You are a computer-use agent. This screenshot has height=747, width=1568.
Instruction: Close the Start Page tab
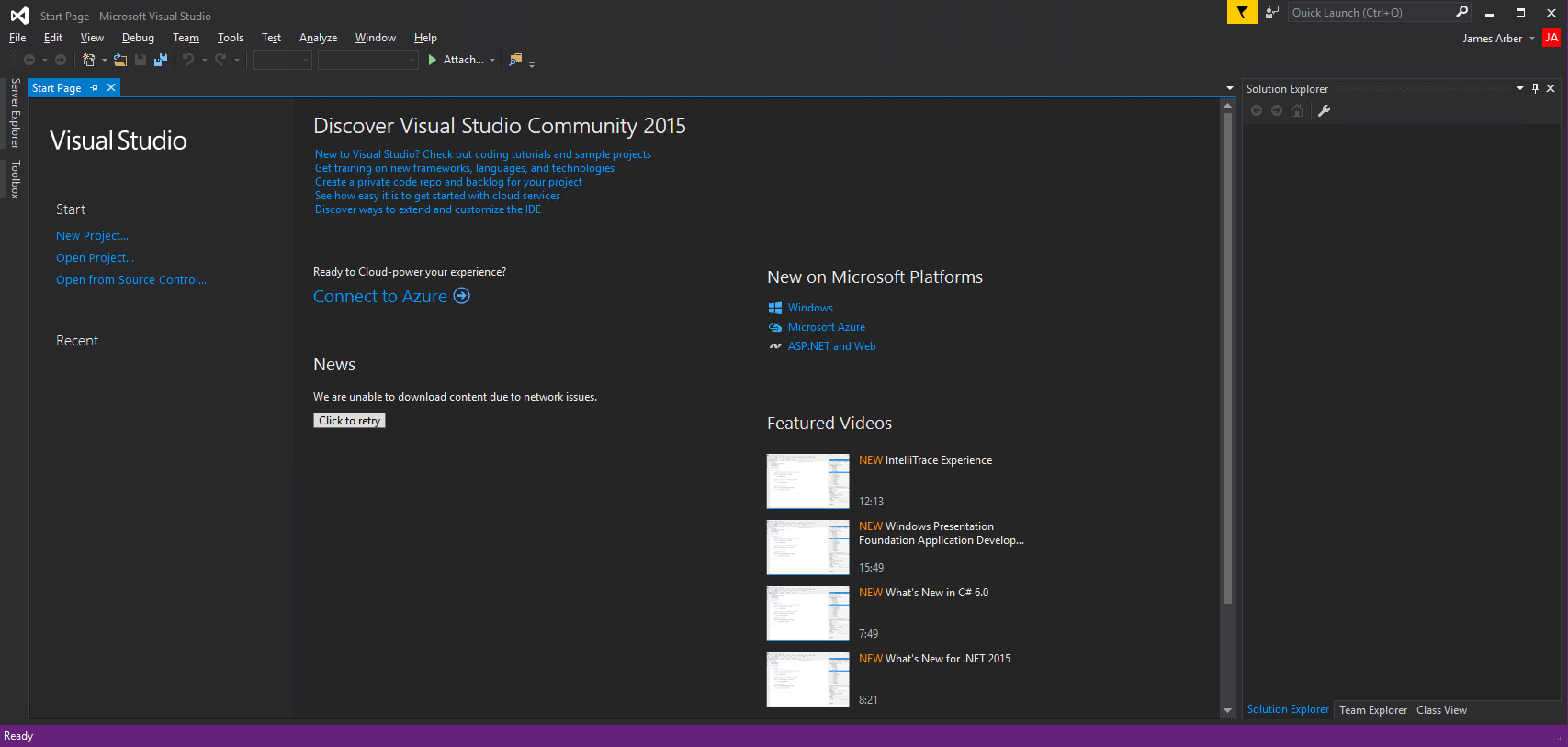(x=111, y=87)
